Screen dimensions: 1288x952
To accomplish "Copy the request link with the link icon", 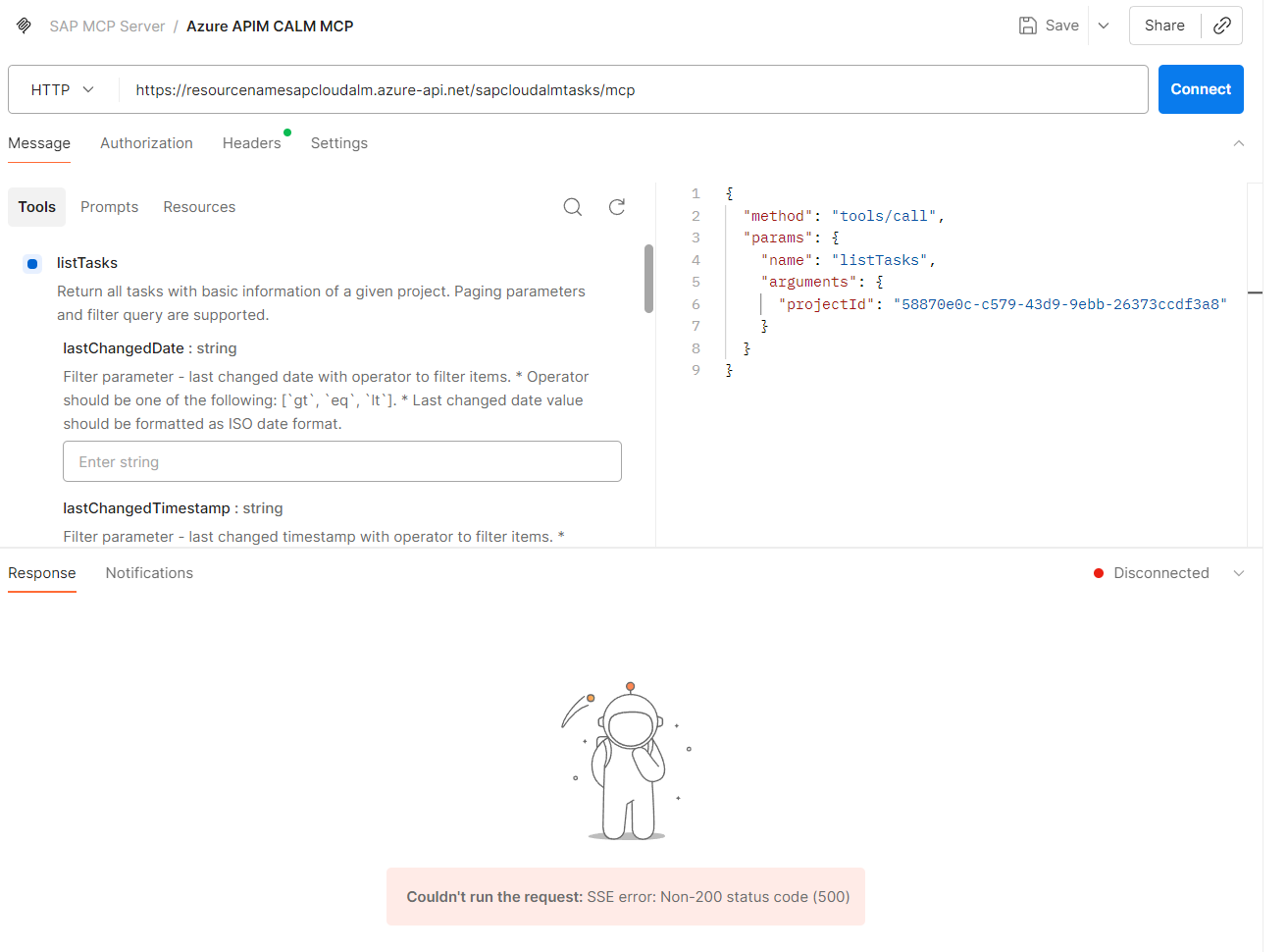I will 1222,26.
